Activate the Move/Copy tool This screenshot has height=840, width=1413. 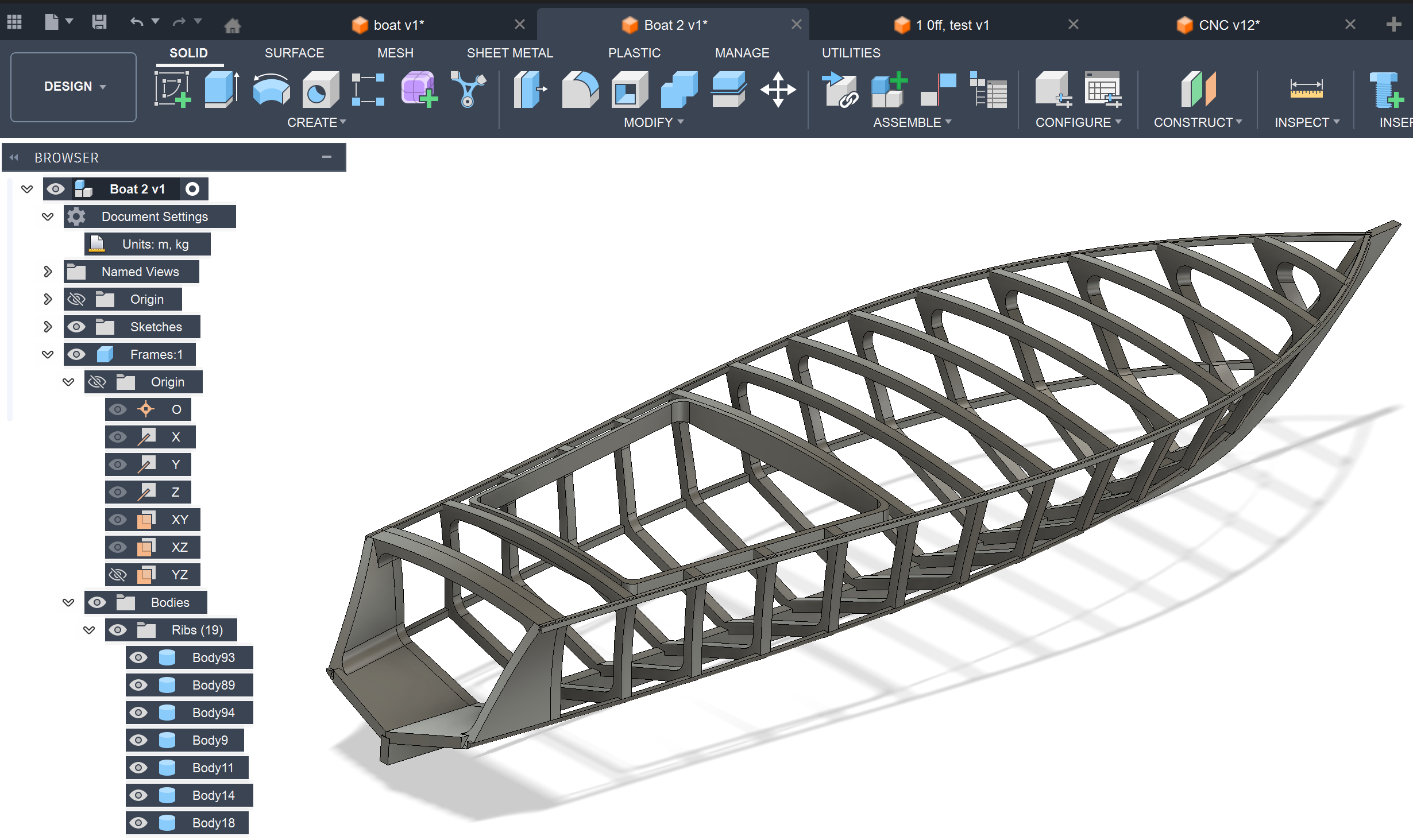coord(778,90)
